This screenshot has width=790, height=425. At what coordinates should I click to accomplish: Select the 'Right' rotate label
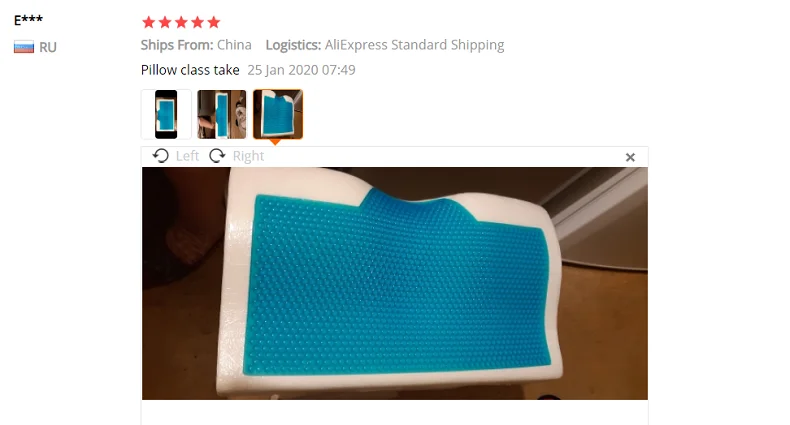coord(248,156)
